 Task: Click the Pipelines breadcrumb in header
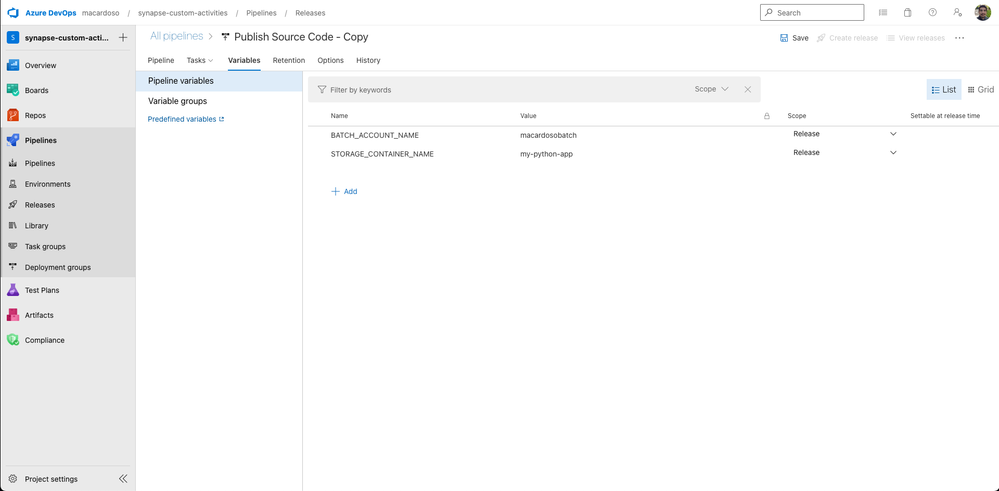click(261, 13)
